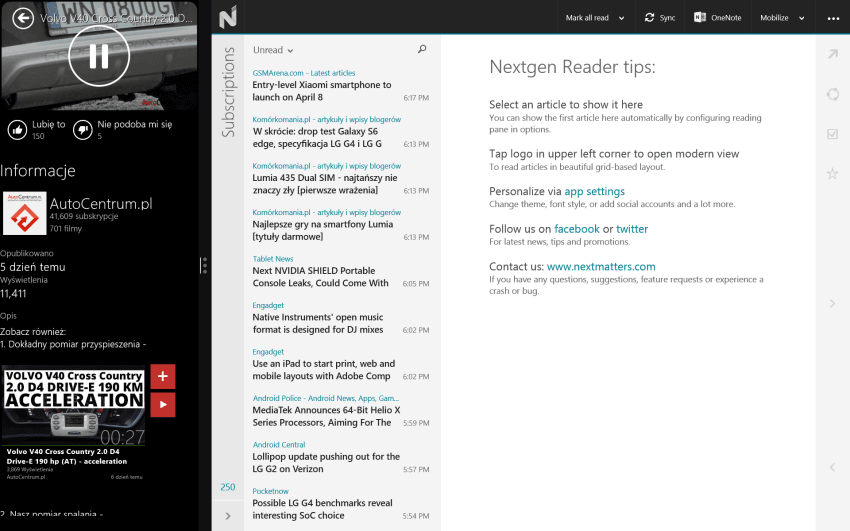Click the thumbs-down Nie podoba mi się icon
Image resolution: width=850 pixels, height=531 pixels.
click(83, 130)
